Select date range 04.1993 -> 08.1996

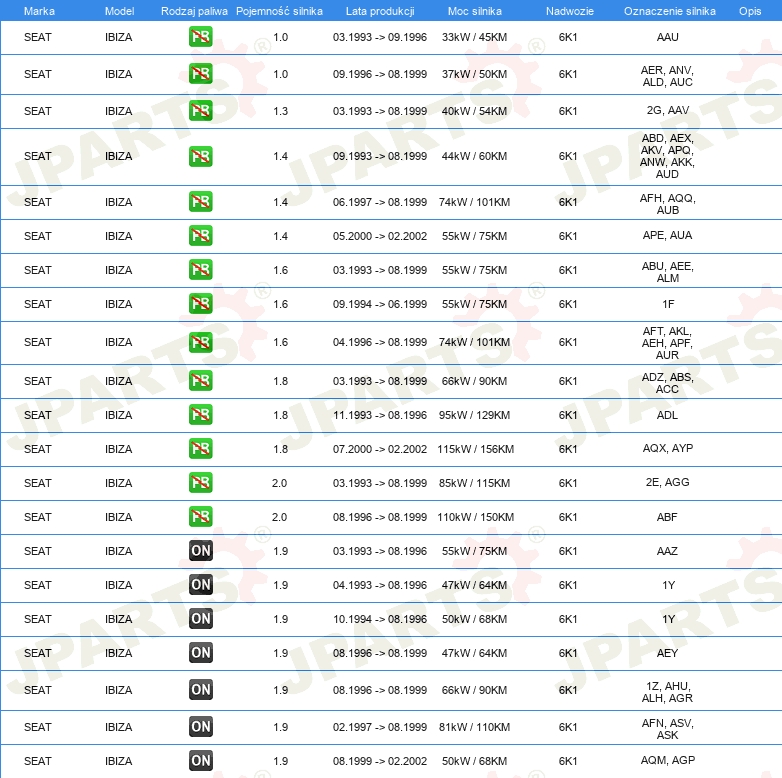pyautogui.click(x=380, y=585)
